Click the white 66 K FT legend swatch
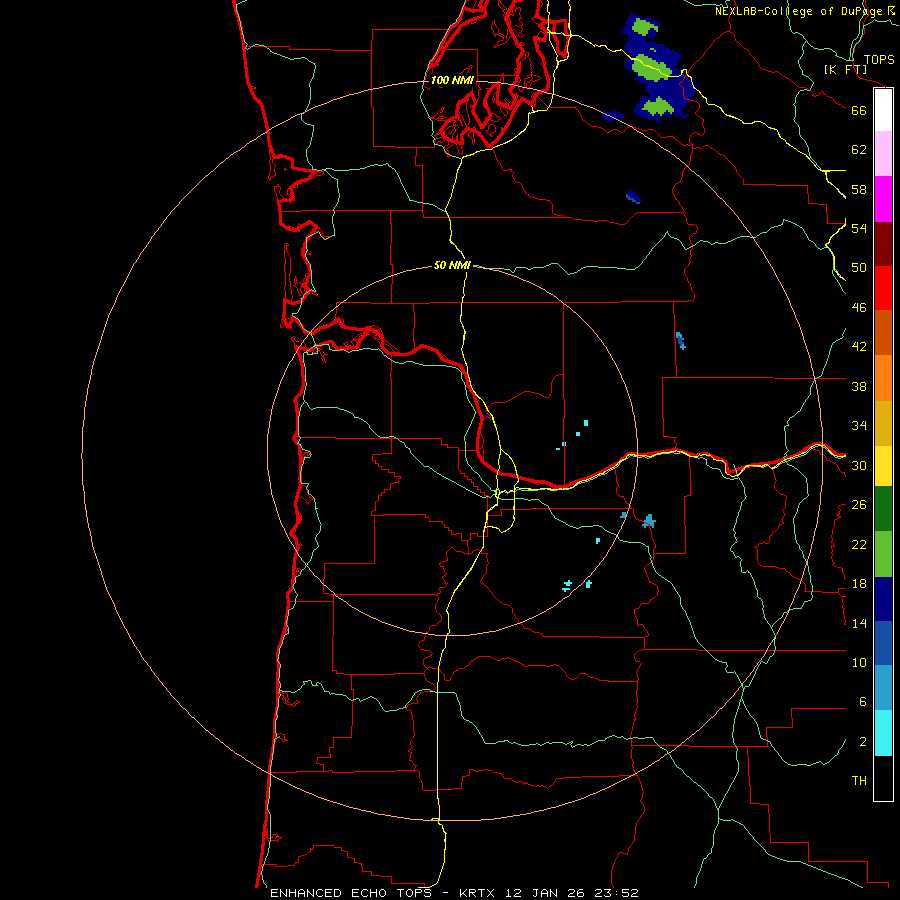Screen dimensions: 900x900 click(x=883, y=110)
